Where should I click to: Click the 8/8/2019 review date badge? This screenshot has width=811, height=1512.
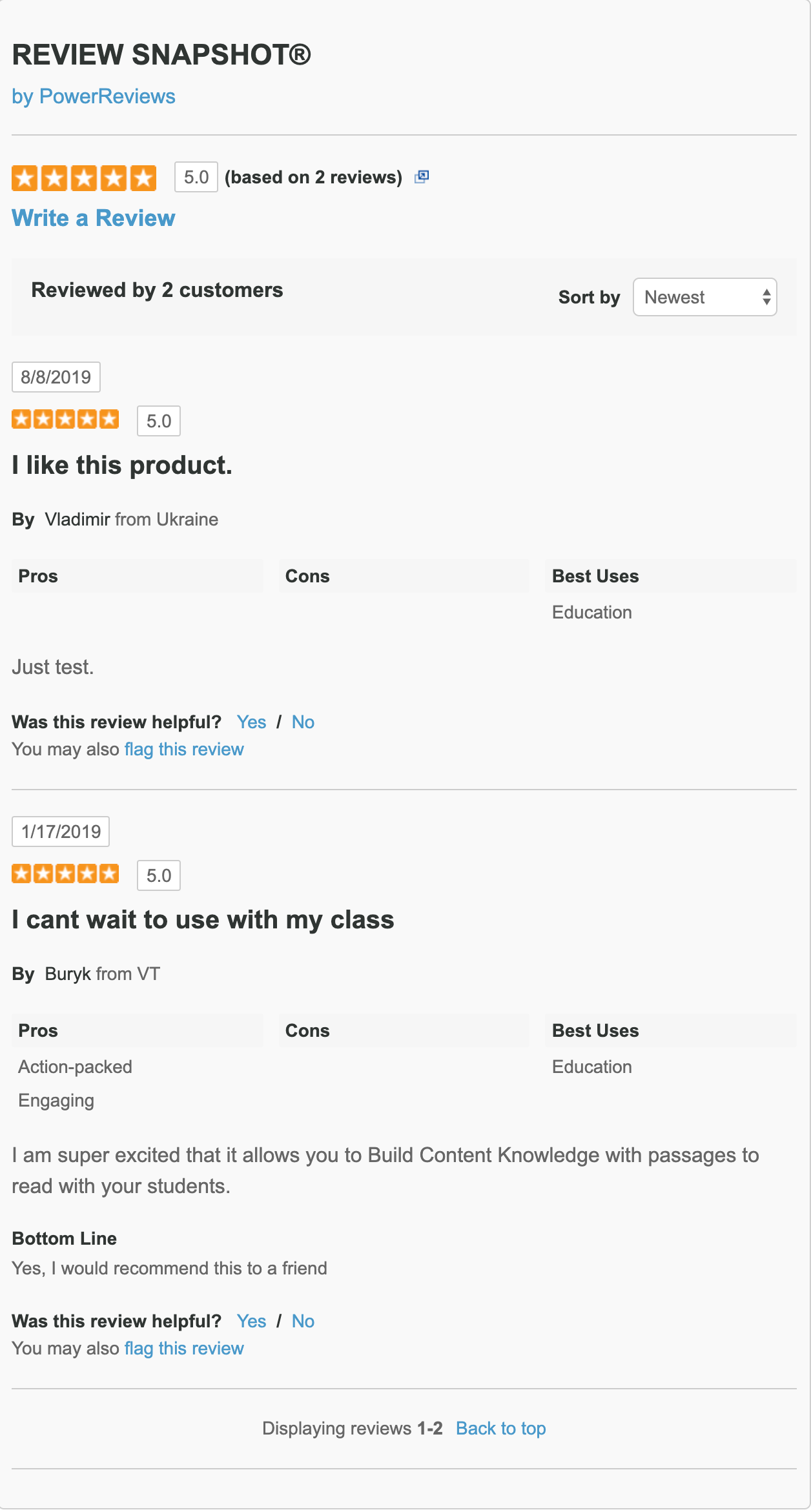click(56, 377)
